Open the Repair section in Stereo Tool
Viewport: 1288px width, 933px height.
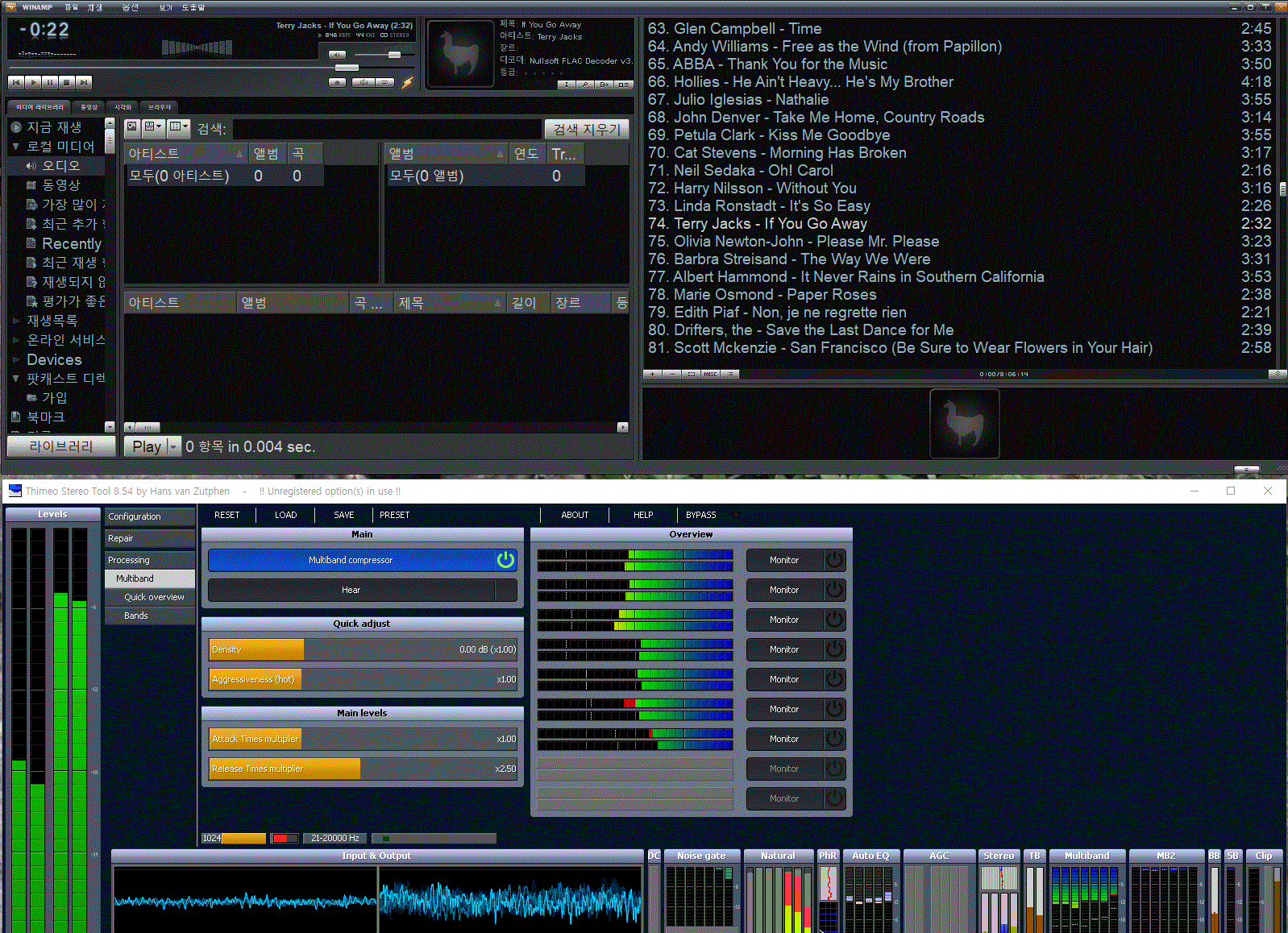[x=150, y=538]
